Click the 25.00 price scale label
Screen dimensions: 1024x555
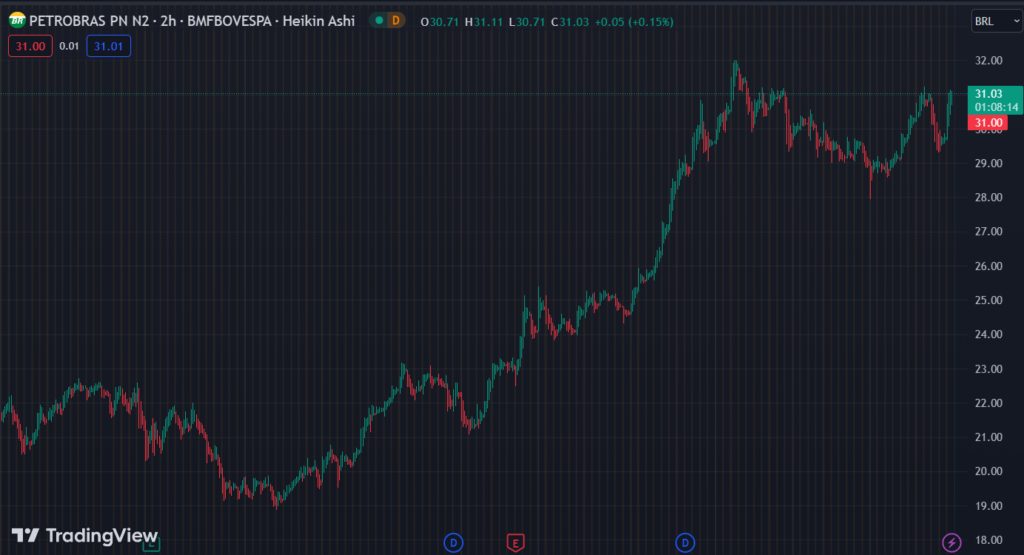[989, 300]
